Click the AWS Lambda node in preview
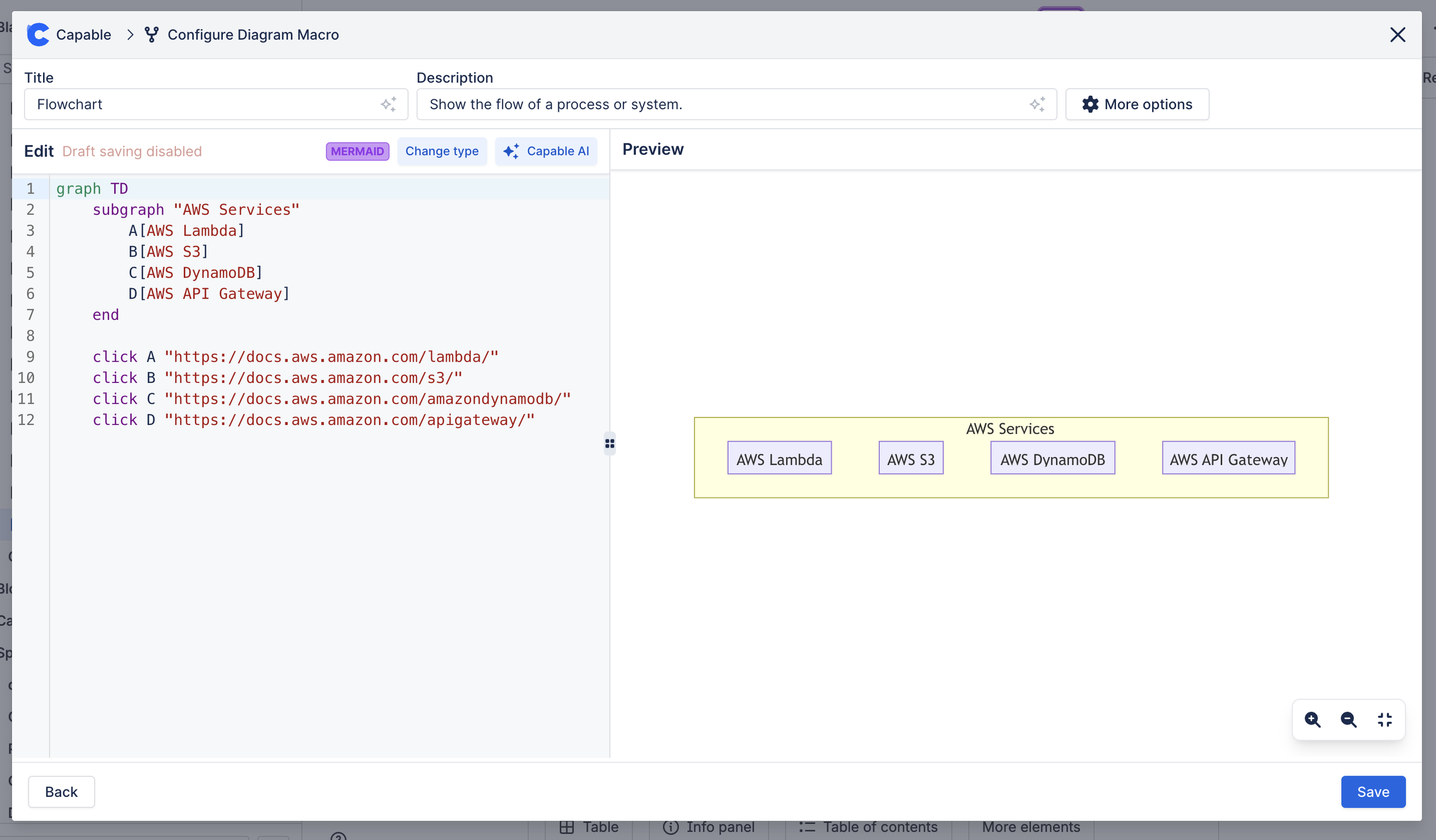1436x840 pixels. pyautogui.click(x=779, y=458)
